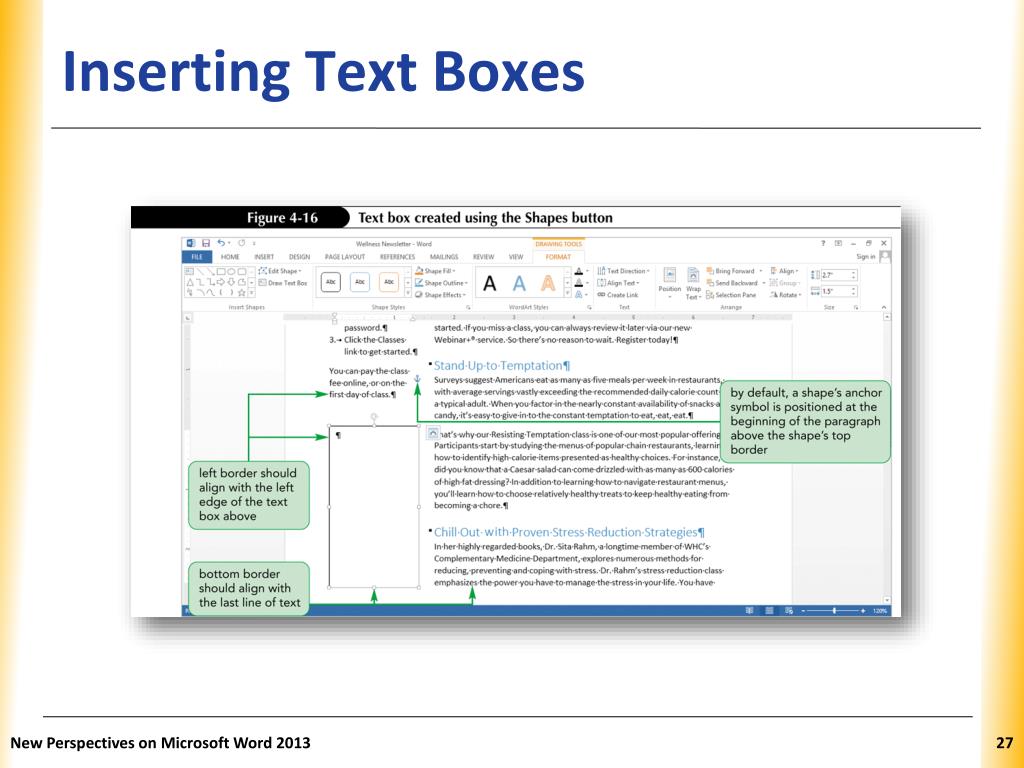
Task: Open the Align dropdown in Arrange group
Action: (x=784, y=271)
